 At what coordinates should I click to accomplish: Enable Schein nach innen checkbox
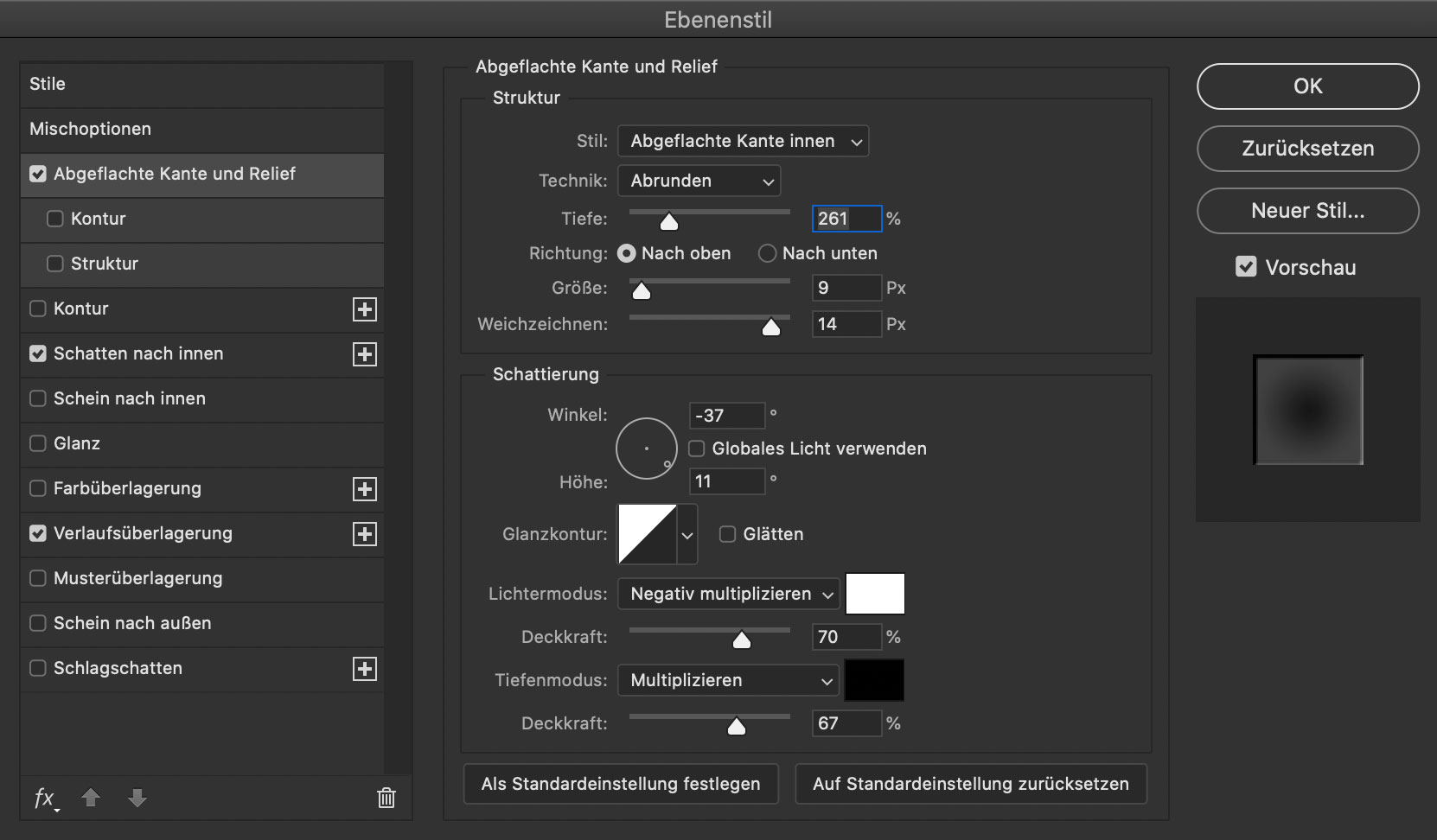pos(38,398)
